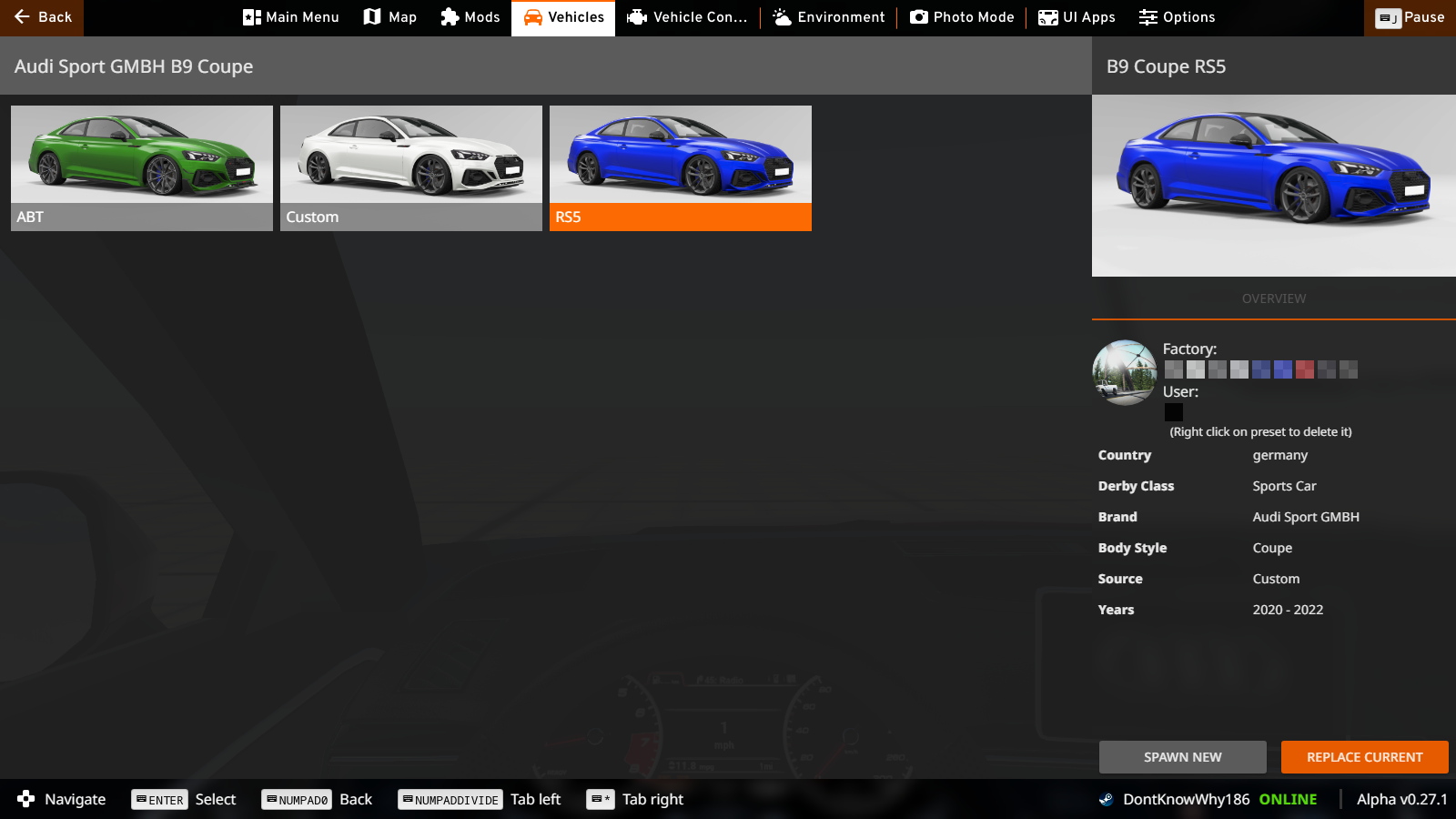This screenshot has height=819, width=1456.
Task: Pick the black User color preset
Action: coord(1174,412)
